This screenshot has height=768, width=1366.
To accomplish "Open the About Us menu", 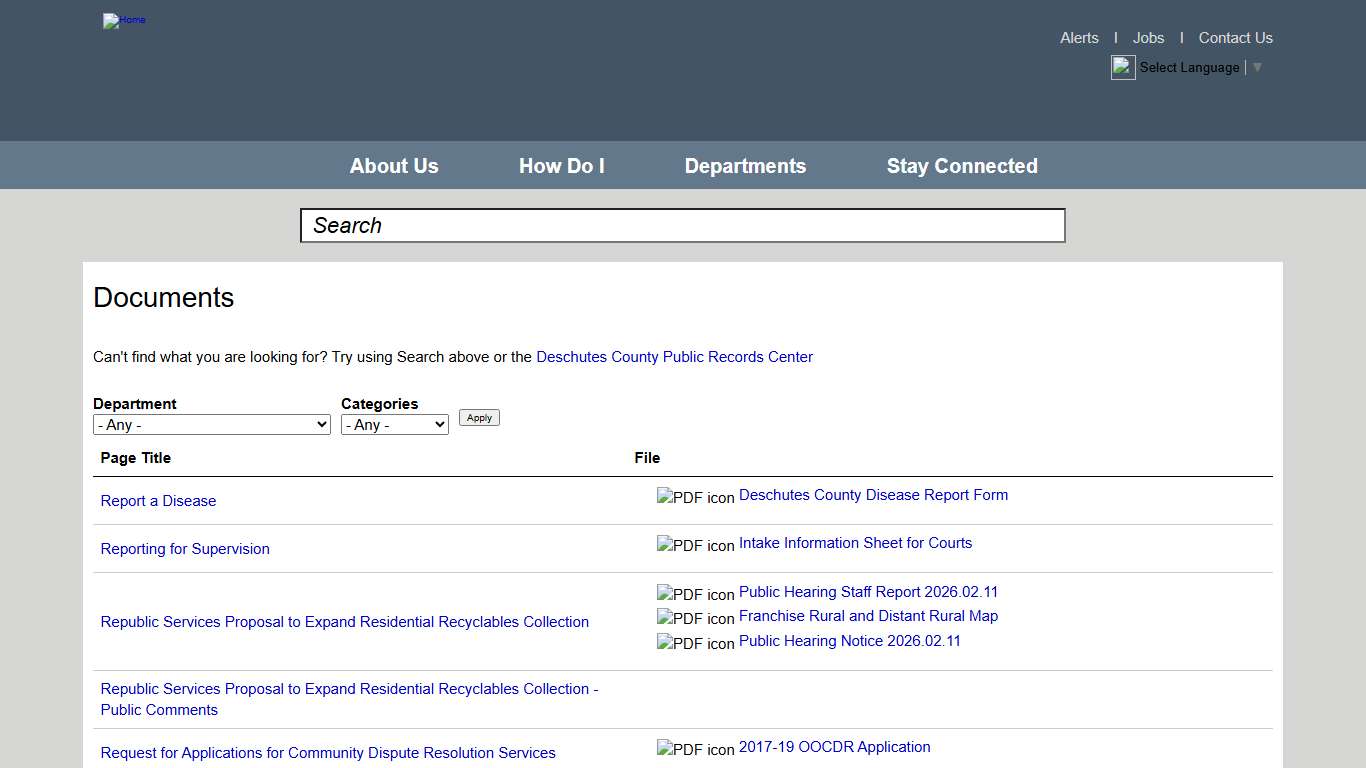I will [x=394, y=166].
